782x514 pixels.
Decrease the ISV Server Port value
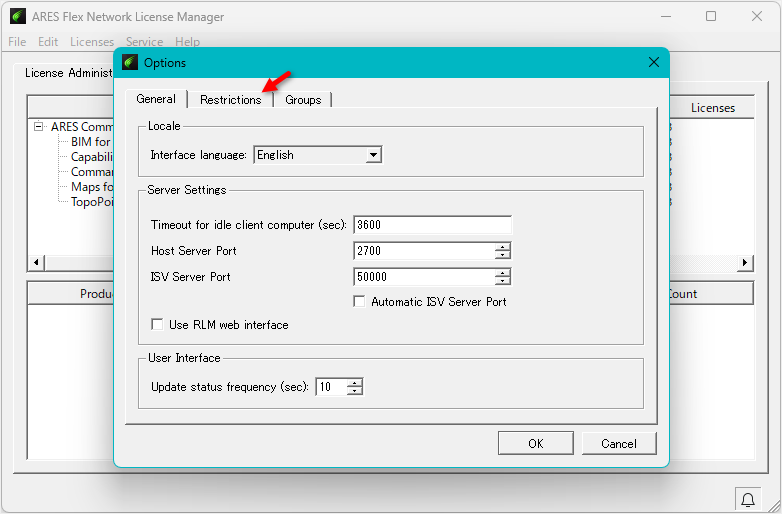[503, 281]
